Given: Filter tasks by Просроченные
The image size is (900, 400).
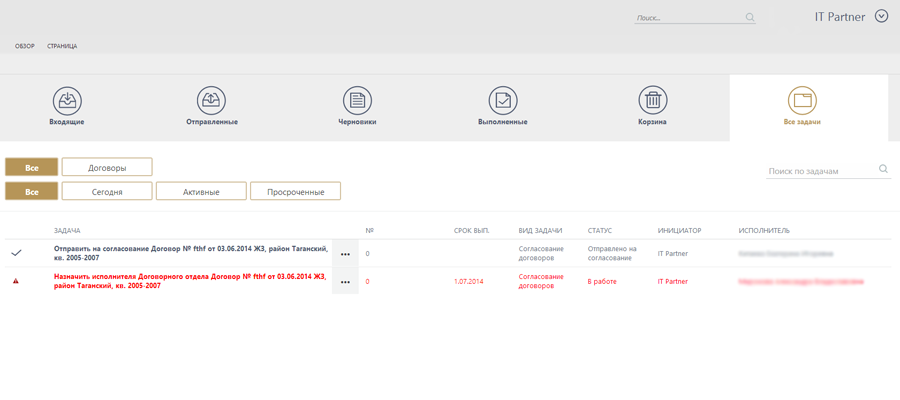Looking at the screenshot, I should point(296,191).
